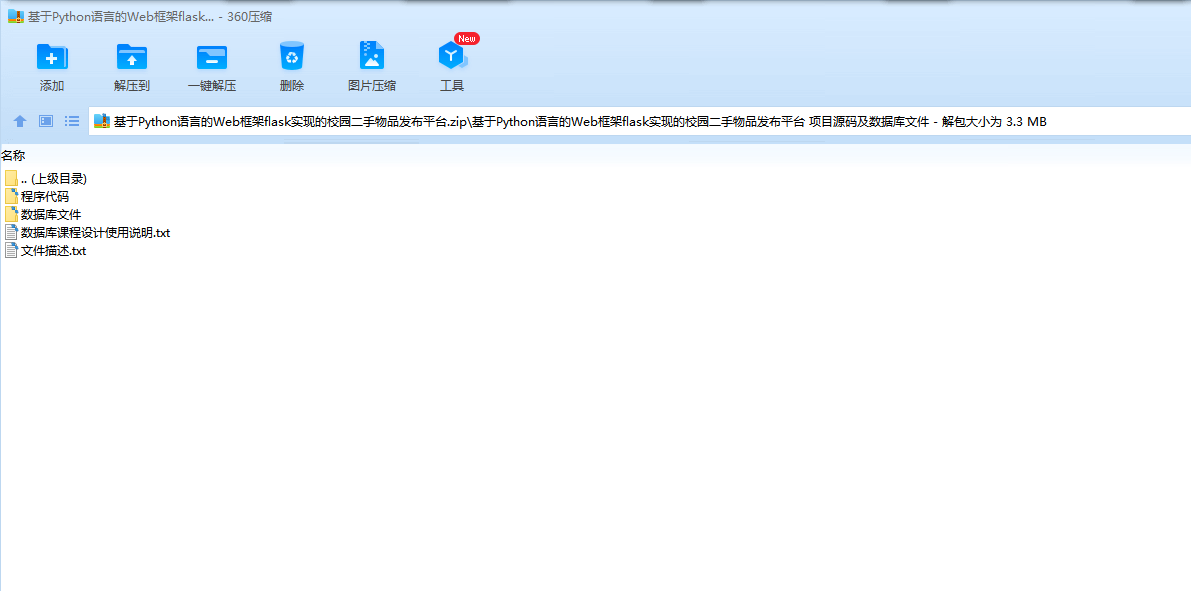Go up one level with up arrow
Screen dimensions: 1191x591
point(21,121)
